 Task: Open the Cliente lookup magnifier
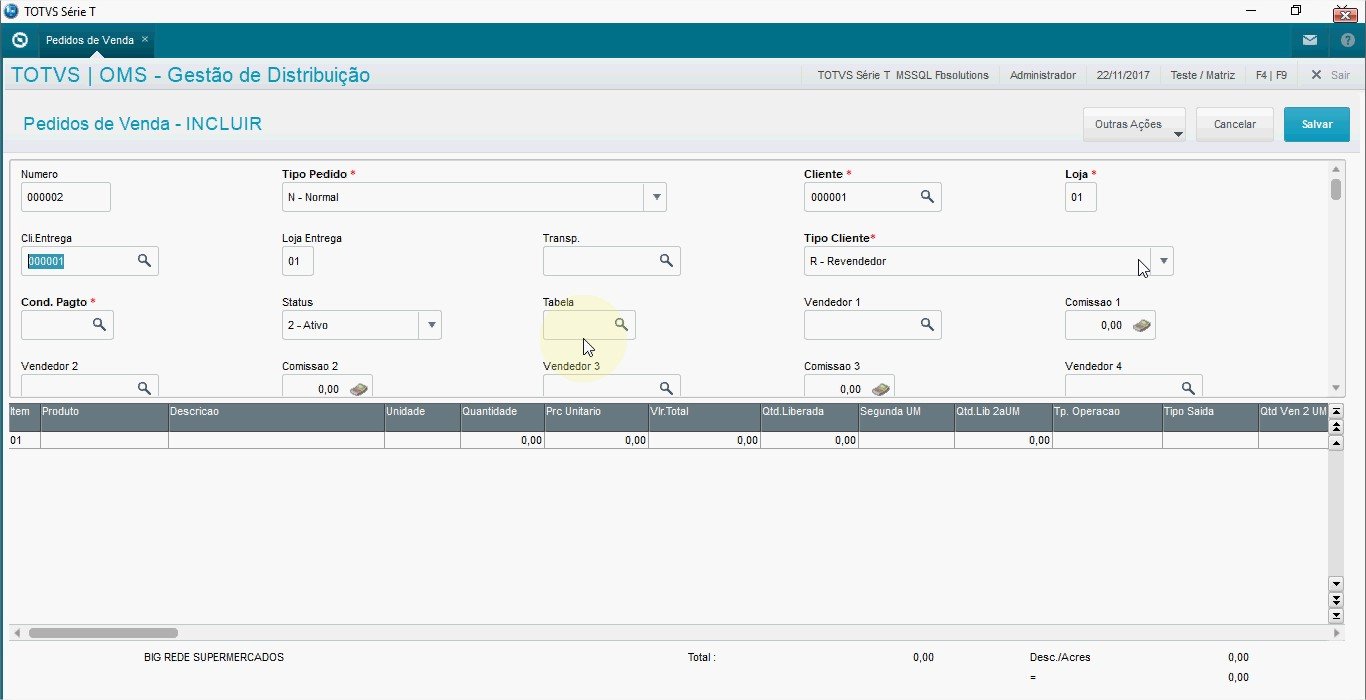[927, 197]
